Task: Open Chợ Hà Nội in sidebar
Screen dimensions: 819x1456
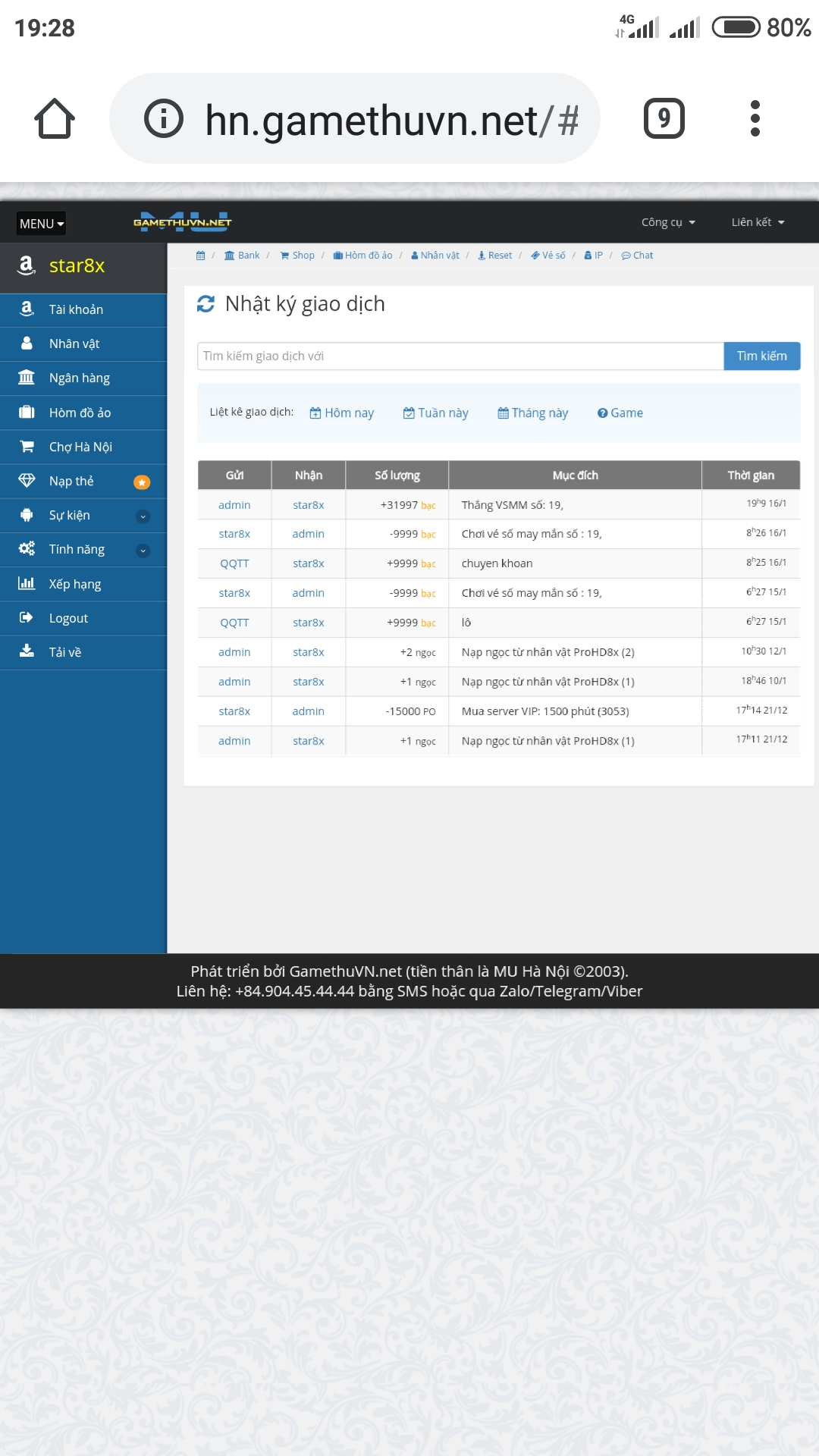Action: pyautogui.click(x=83, y=447)
